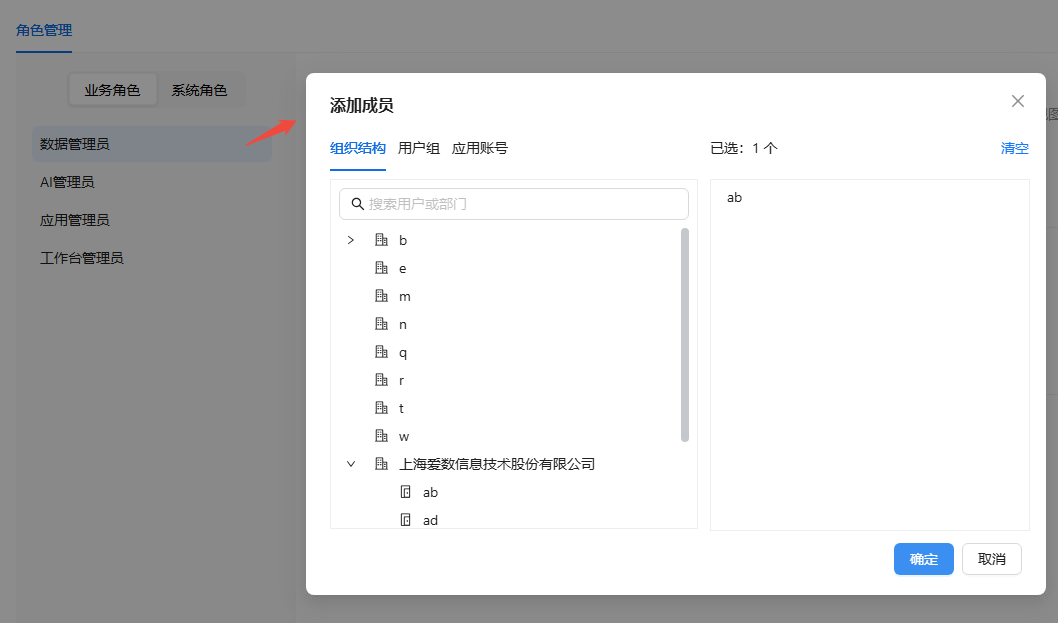Confirm with the 确定 button
The width and height of the screenshot is (1058, 623).
click(924, 559)
